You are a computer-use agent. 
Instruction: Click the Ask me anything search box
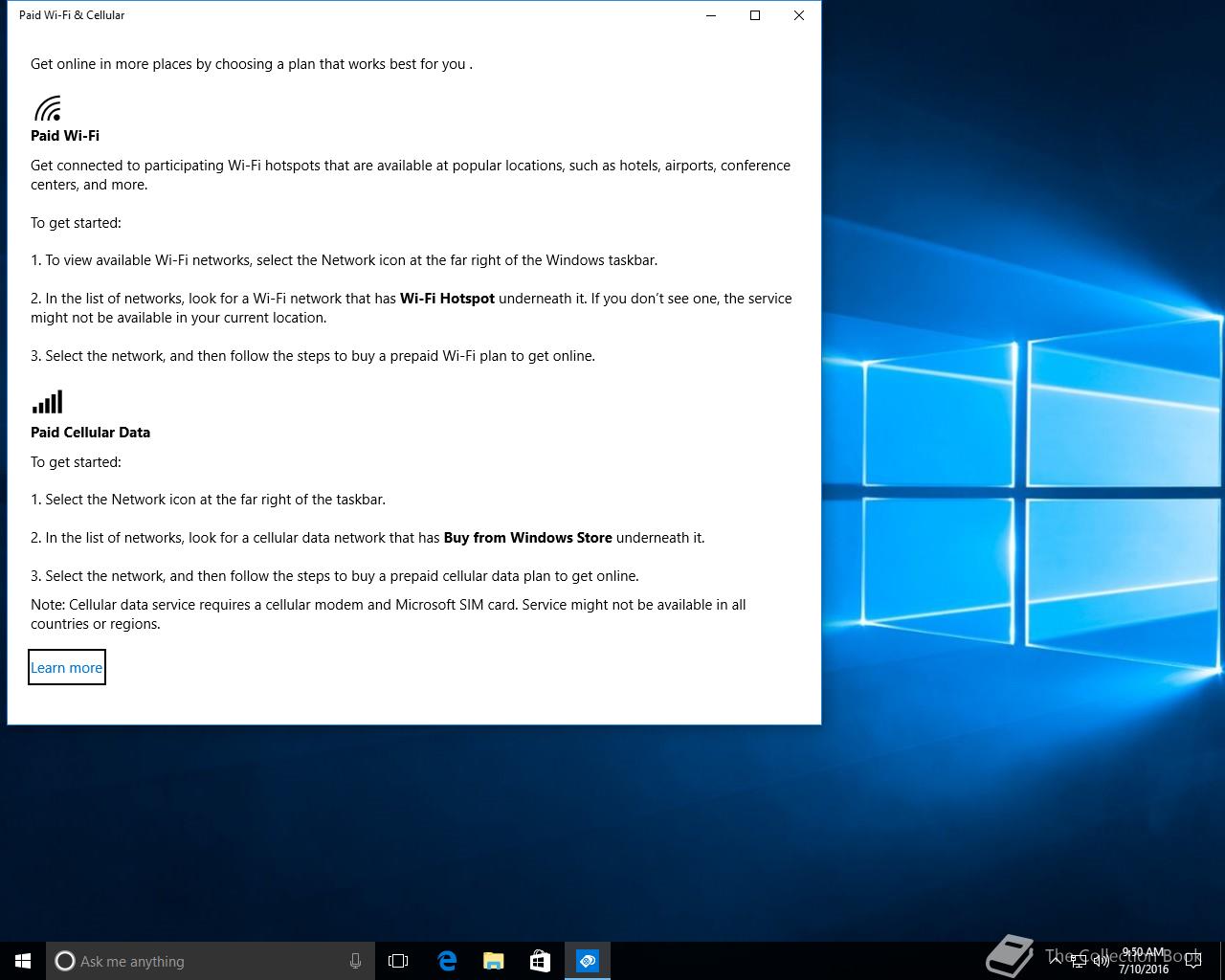pos(210,961)
